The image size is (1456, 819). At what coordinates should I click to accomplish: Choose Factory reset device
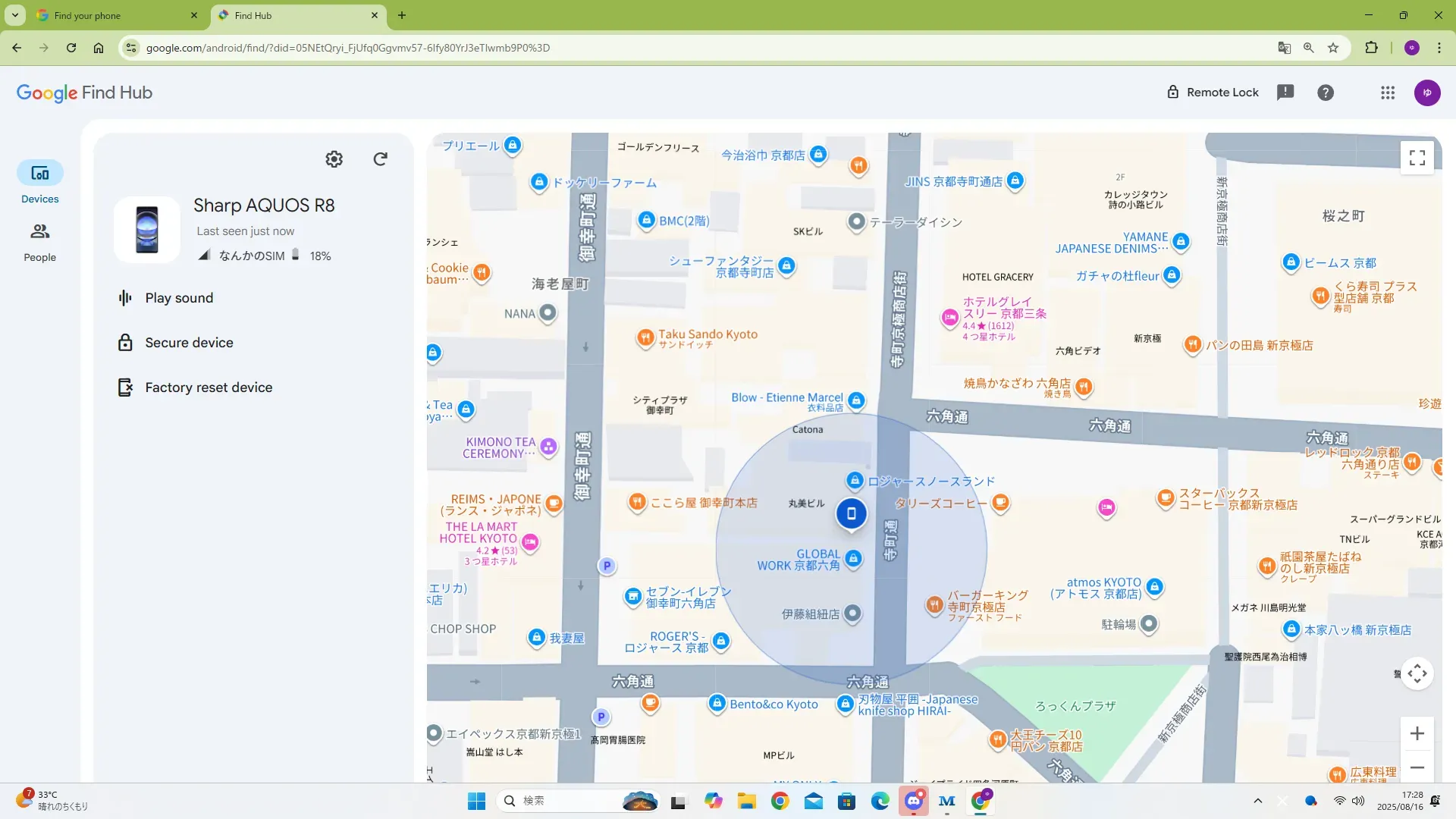pos(208,388)
